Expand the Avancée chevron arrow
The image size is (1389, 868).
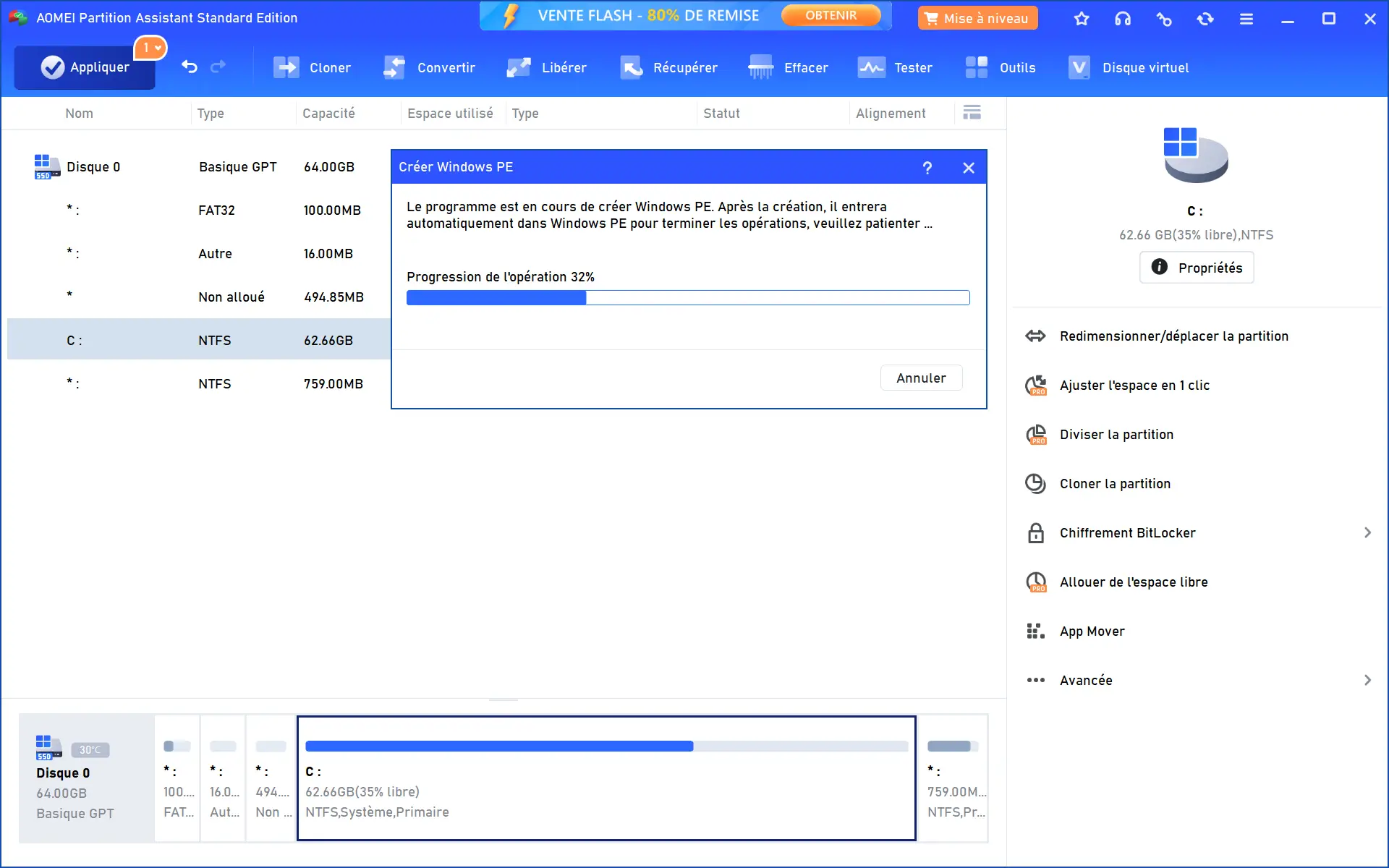[1367, 681]
